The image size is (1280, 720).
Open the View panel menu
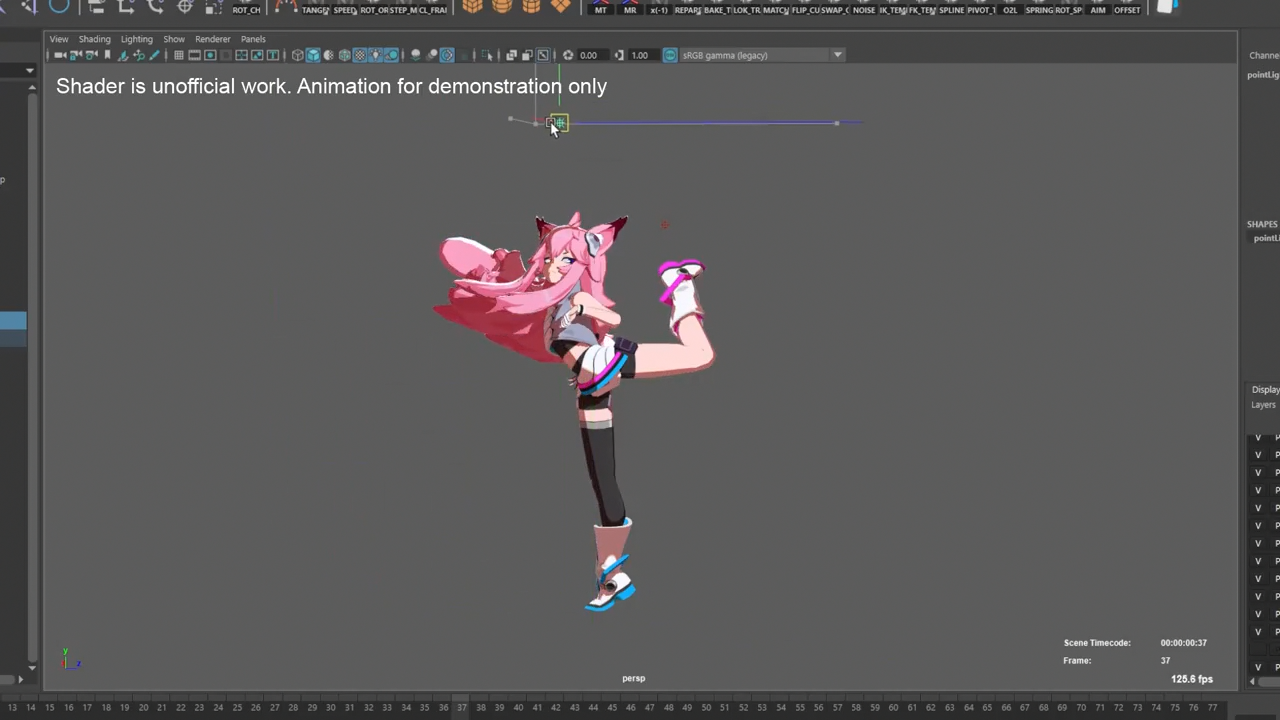[x=59, y=39]
